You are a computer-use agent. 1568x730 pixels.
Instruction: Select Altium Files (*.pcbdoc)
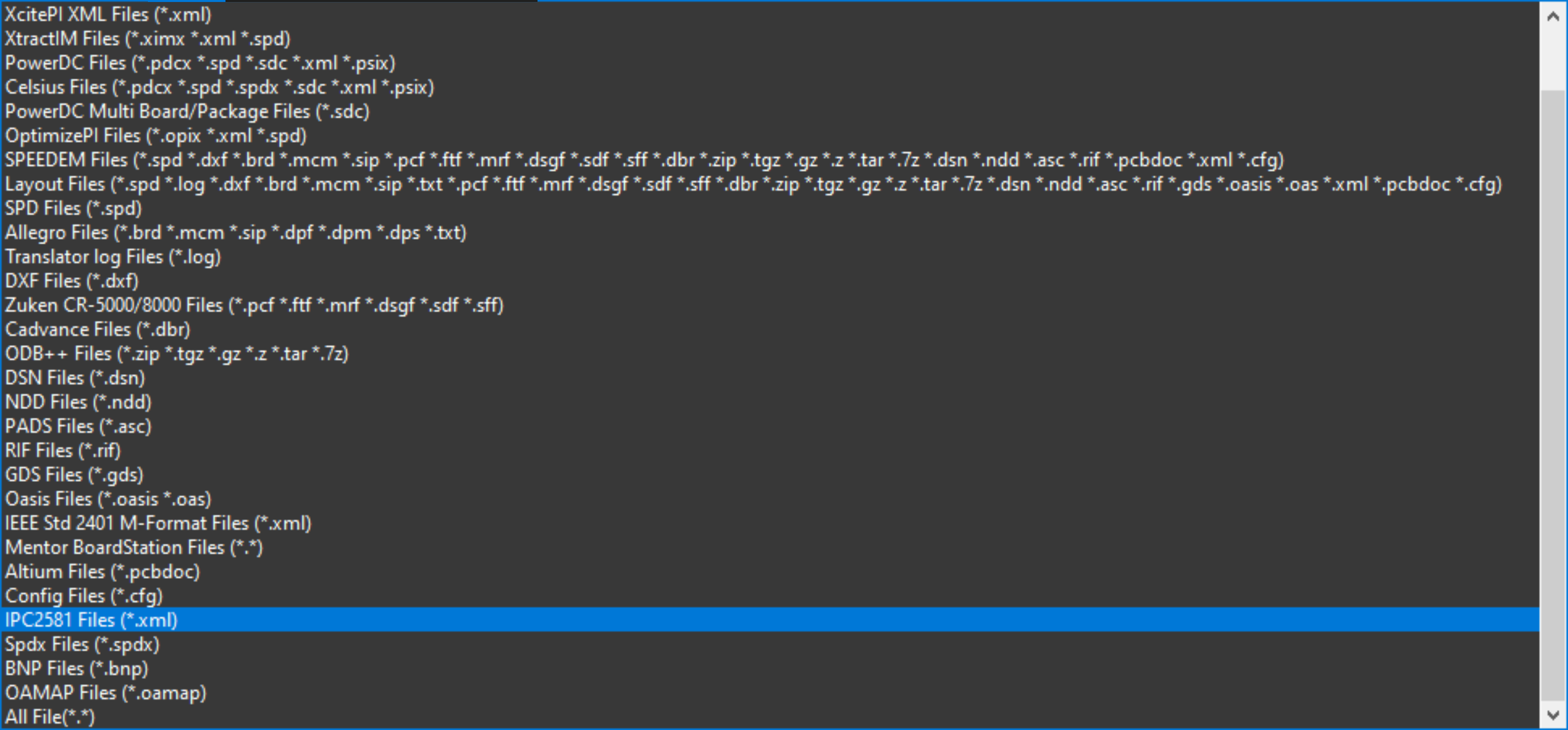point(102,572)
